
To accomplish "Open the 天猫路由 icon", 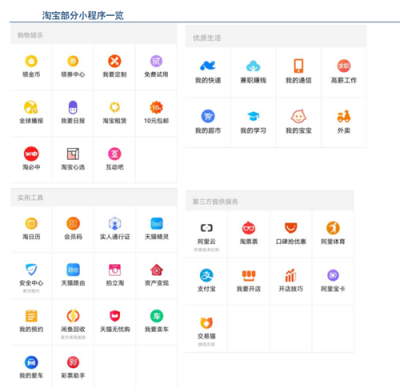I will 73,270.
